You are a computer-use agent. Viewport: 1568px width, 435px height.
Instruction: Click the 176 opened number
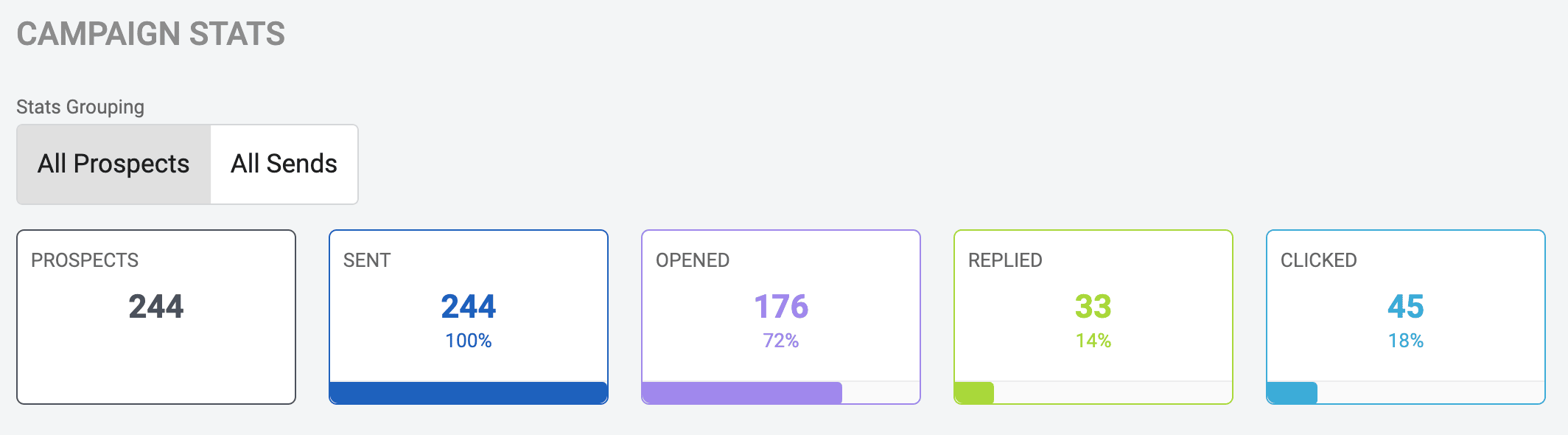coord(781,307)
